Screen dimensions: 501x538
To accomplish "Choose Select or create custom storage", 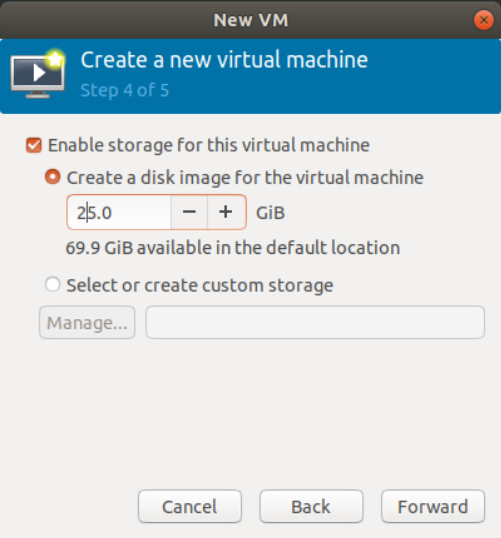I will coord(53,284).
